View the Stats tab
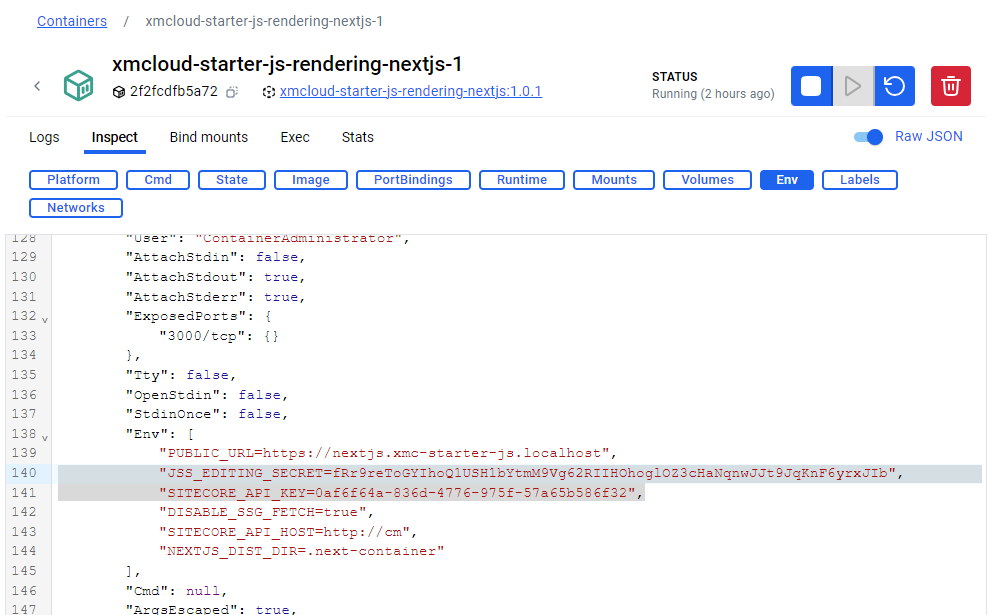Viewport: 996px width, 615px height. [x=358, y=137]
